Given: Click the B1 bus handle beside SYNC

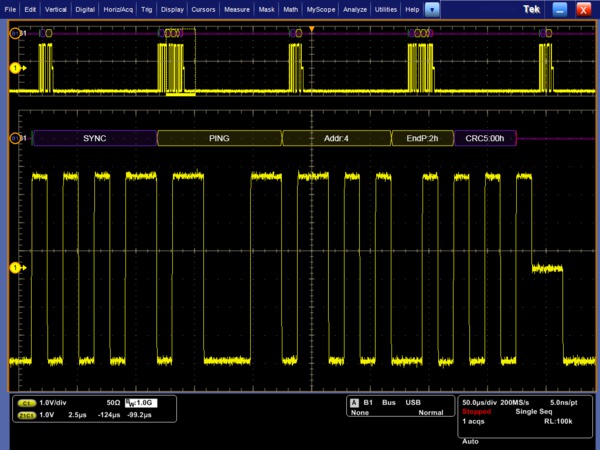Looking at the screenshot, I should (x=14, y=138).
